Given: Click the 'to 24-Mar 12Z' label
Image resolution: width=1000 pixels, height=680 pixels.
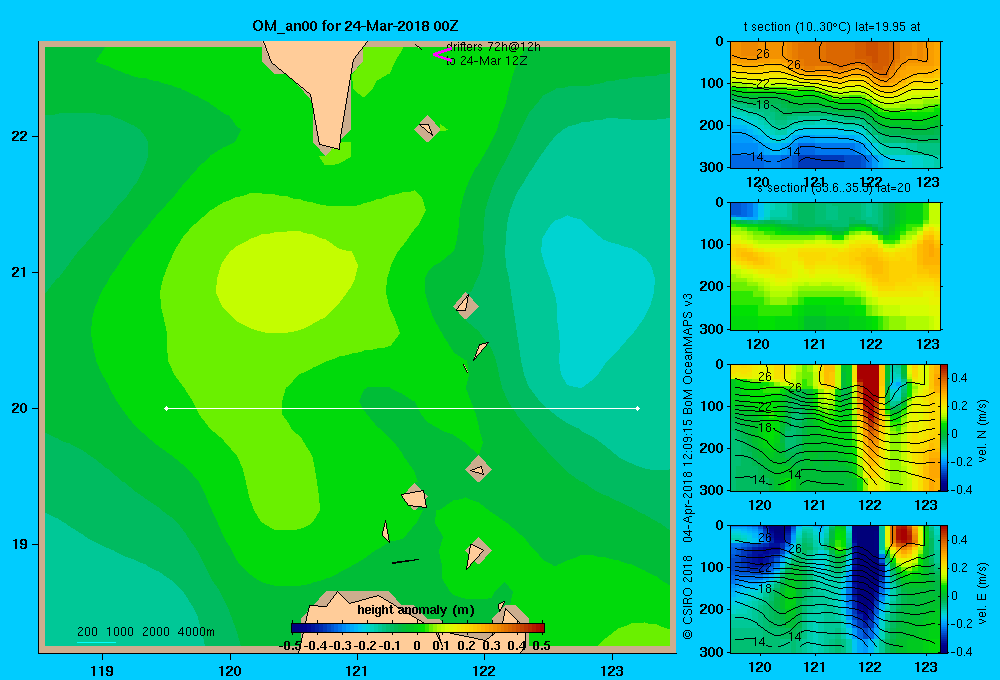Looking at the screenshot, I should click(x=487, y=61).
